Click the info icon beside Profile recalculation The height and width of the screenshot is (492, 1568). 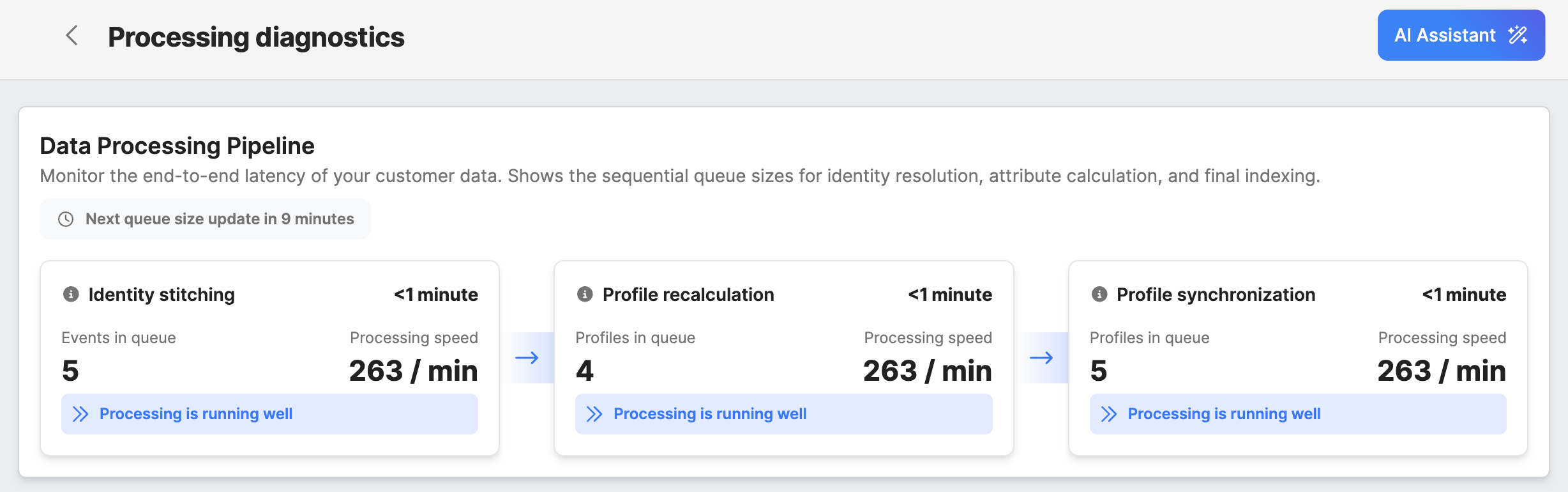tap(585, 295)
